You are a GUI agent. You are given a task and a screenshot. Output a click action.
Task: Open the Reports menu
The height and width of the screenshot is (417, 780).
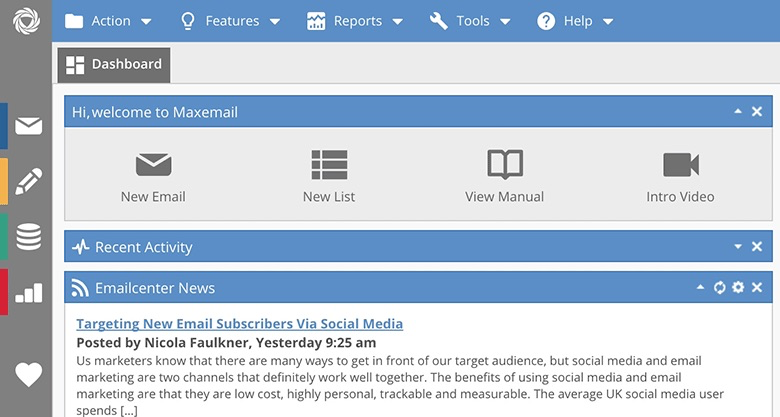355,21
